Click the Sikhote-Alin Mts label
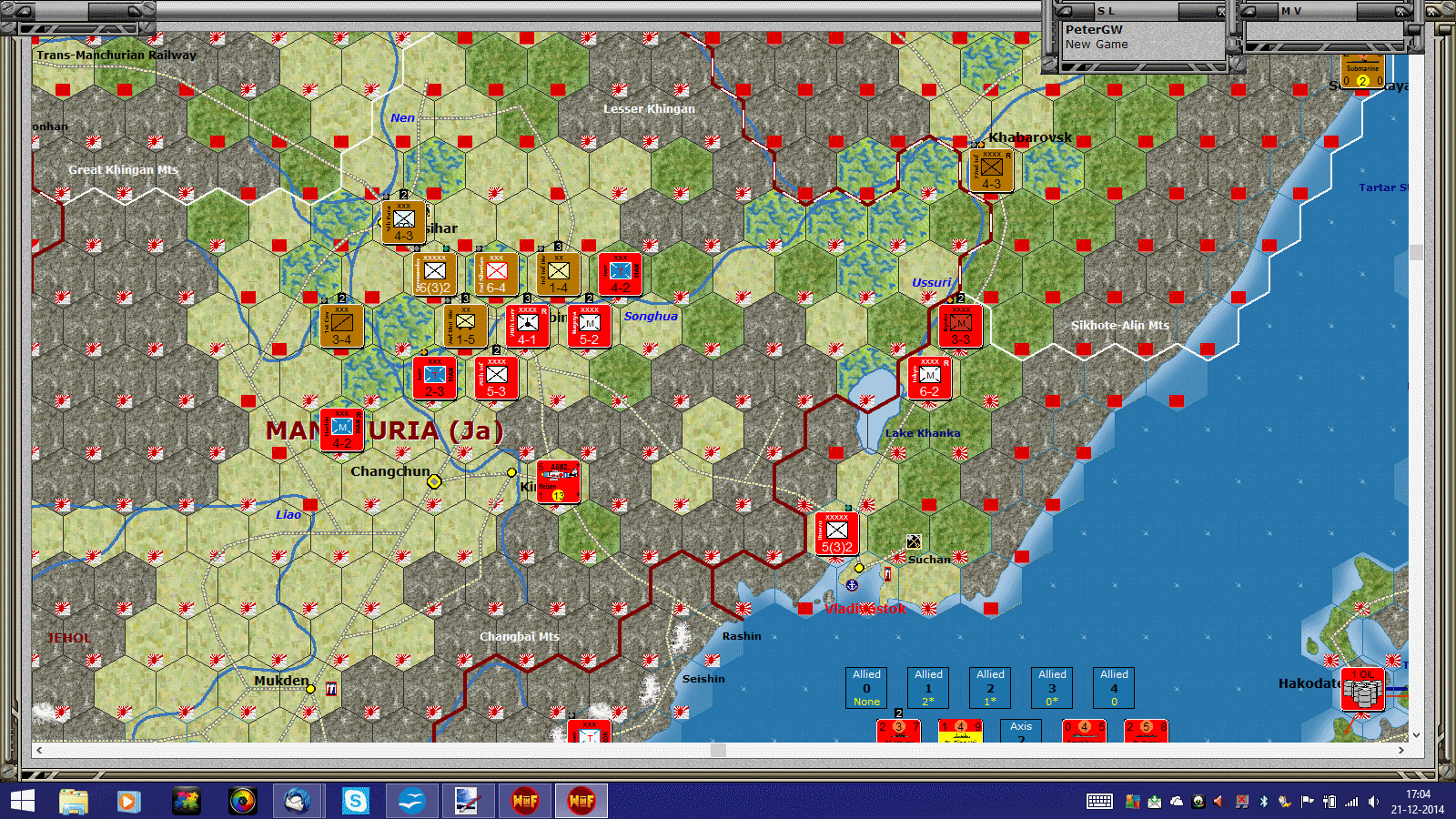The width and height of the screenshot is (1456, 819). tap(1120, 325)
